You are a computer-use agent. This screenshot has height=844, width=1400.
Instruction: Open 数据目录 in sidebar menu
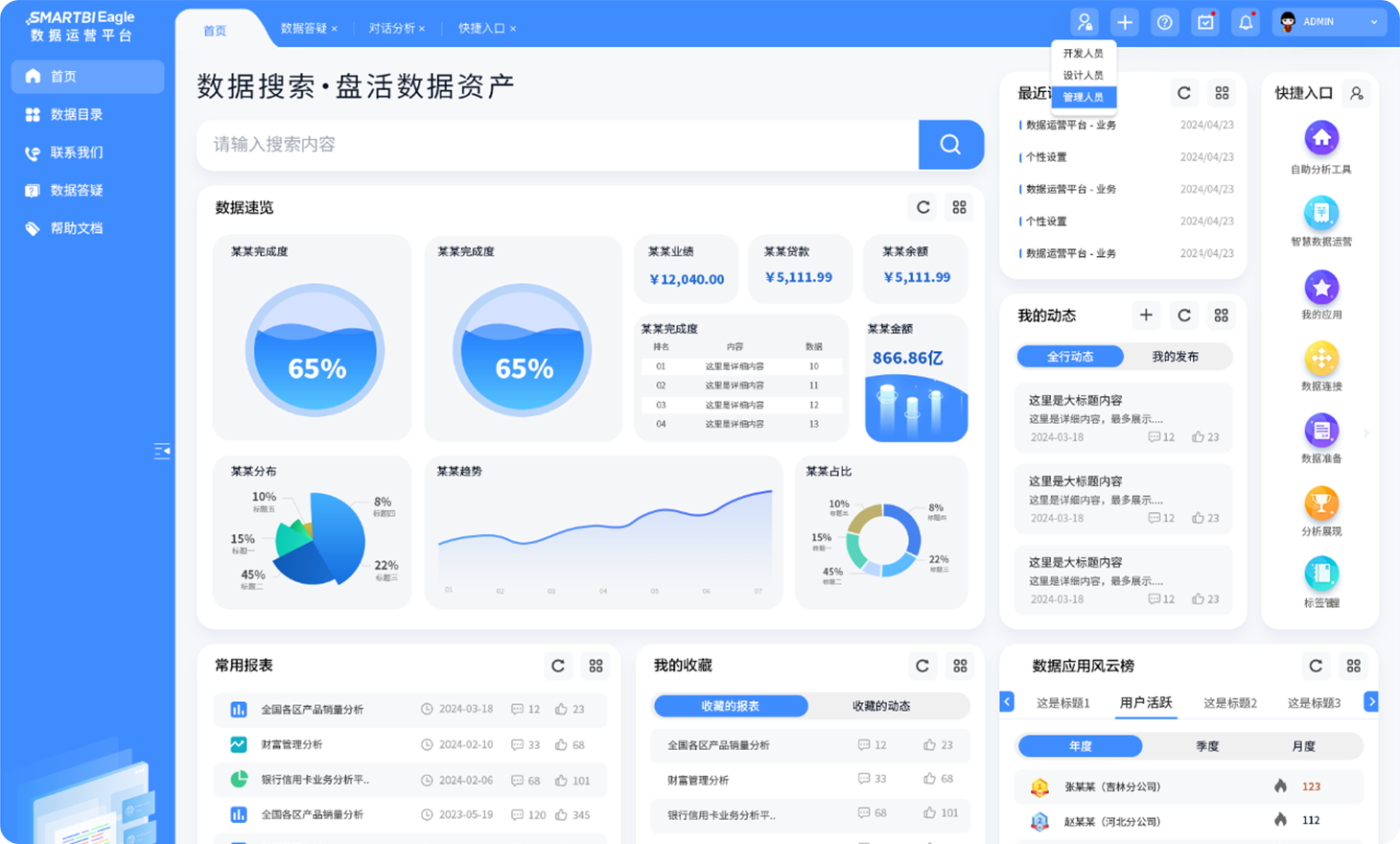coord(77,114)
